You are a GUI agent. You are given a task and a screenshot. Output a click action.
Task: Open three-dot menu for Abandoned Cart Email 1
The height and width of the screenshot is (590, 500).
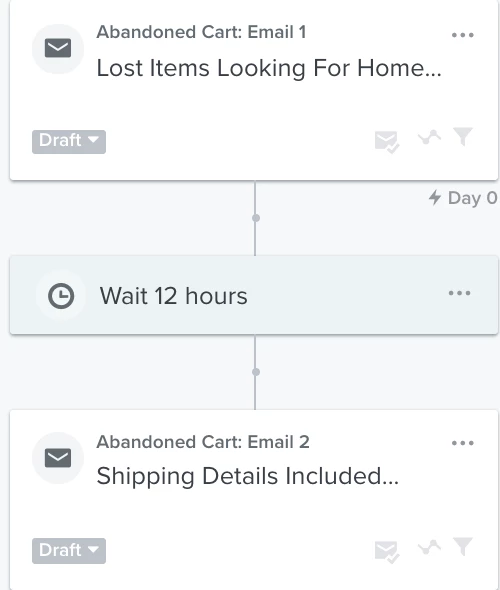pyautogui.click(x=462, y=35)
